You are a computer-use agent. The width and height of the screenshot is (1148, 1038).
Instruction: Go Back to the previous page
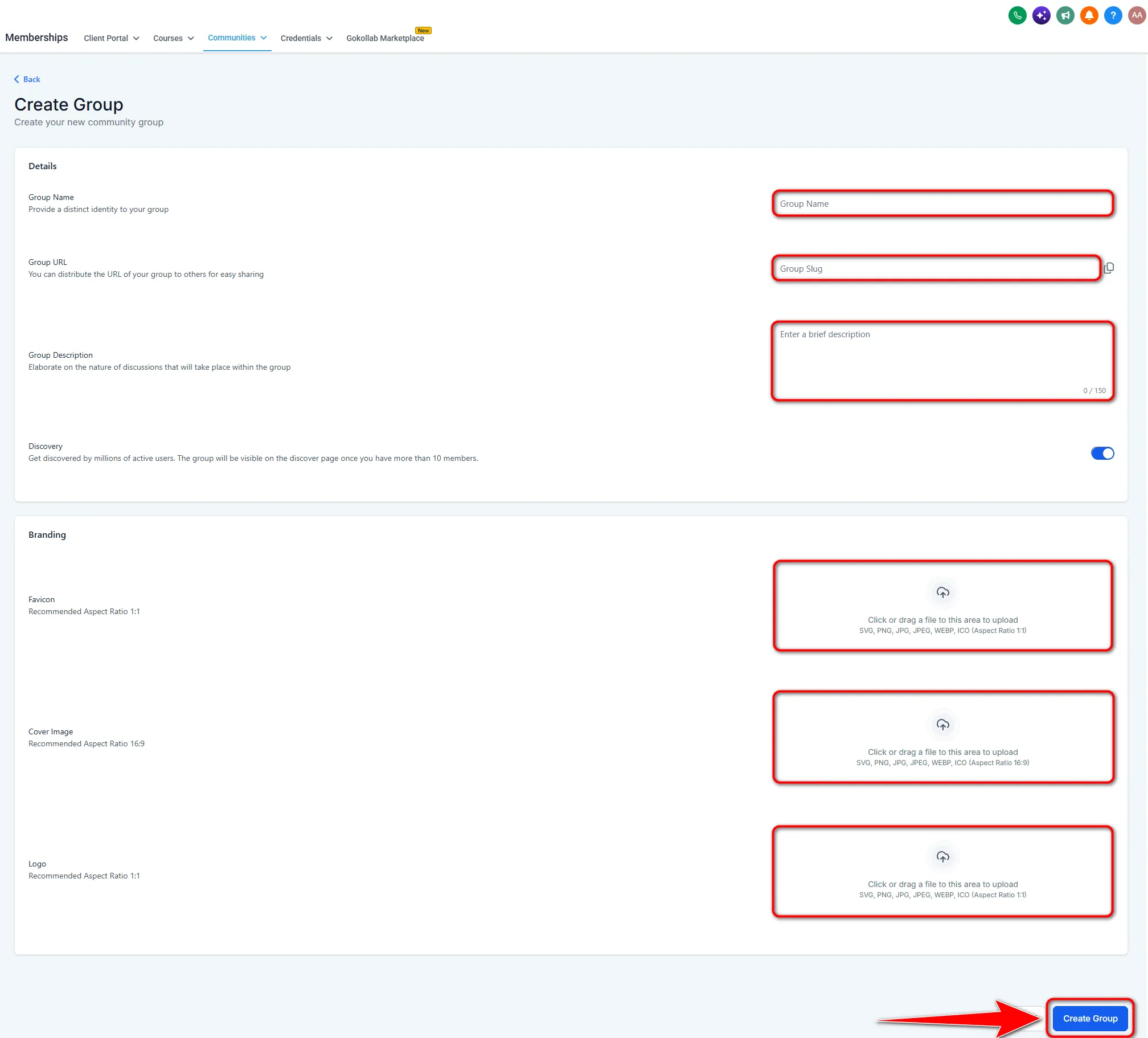pyautogui.click(x=27, y=79)
